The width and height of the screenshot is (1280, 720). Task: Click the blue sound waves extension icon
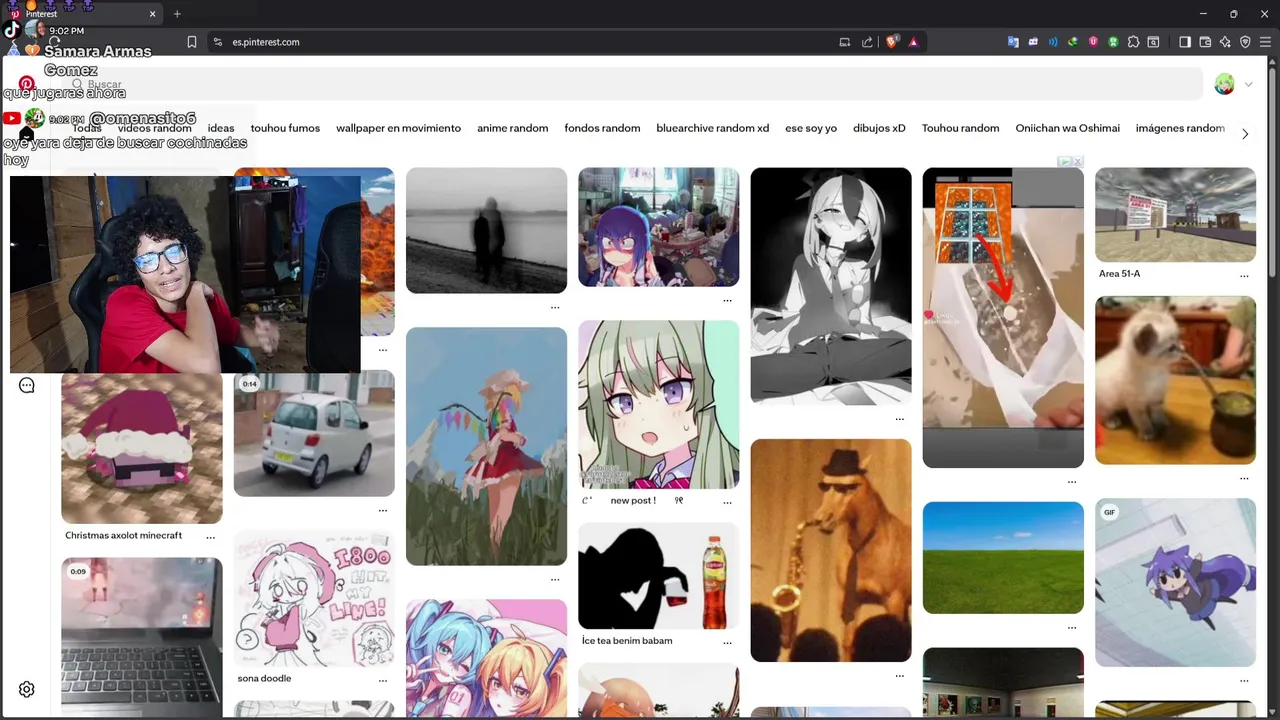(1053, 42)
